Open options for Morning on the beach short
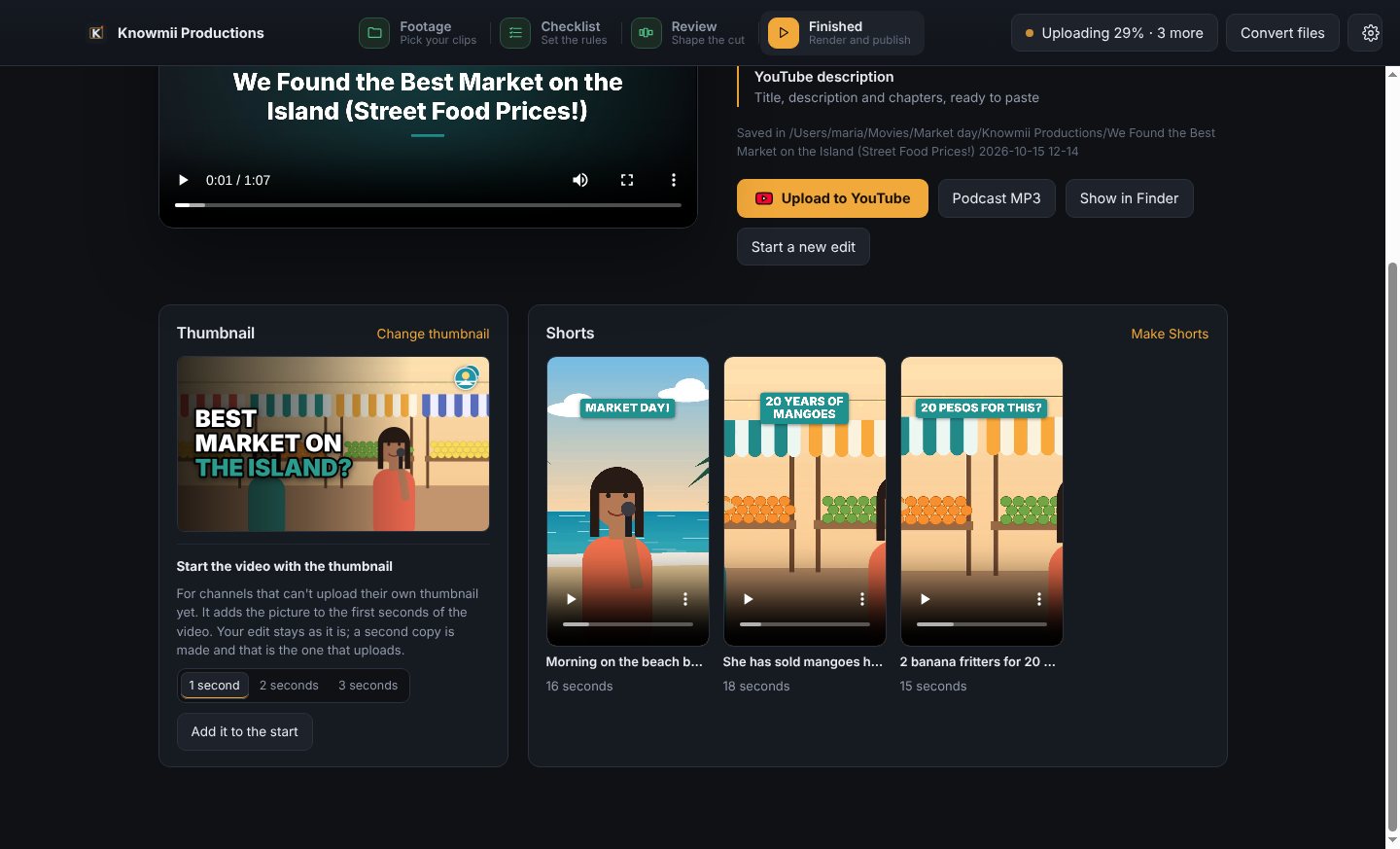 pos(685,599)
